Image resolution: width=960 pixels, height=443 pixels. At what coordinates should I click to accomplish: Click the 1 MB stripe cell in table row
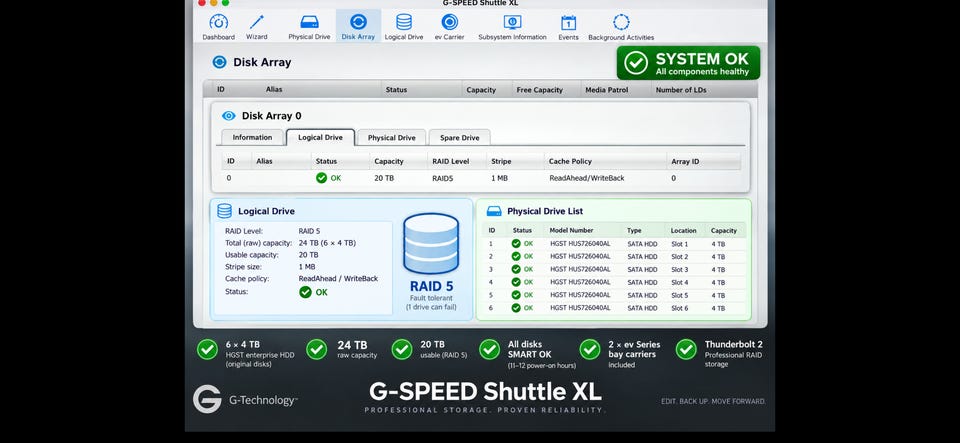(x=500, y=178)
